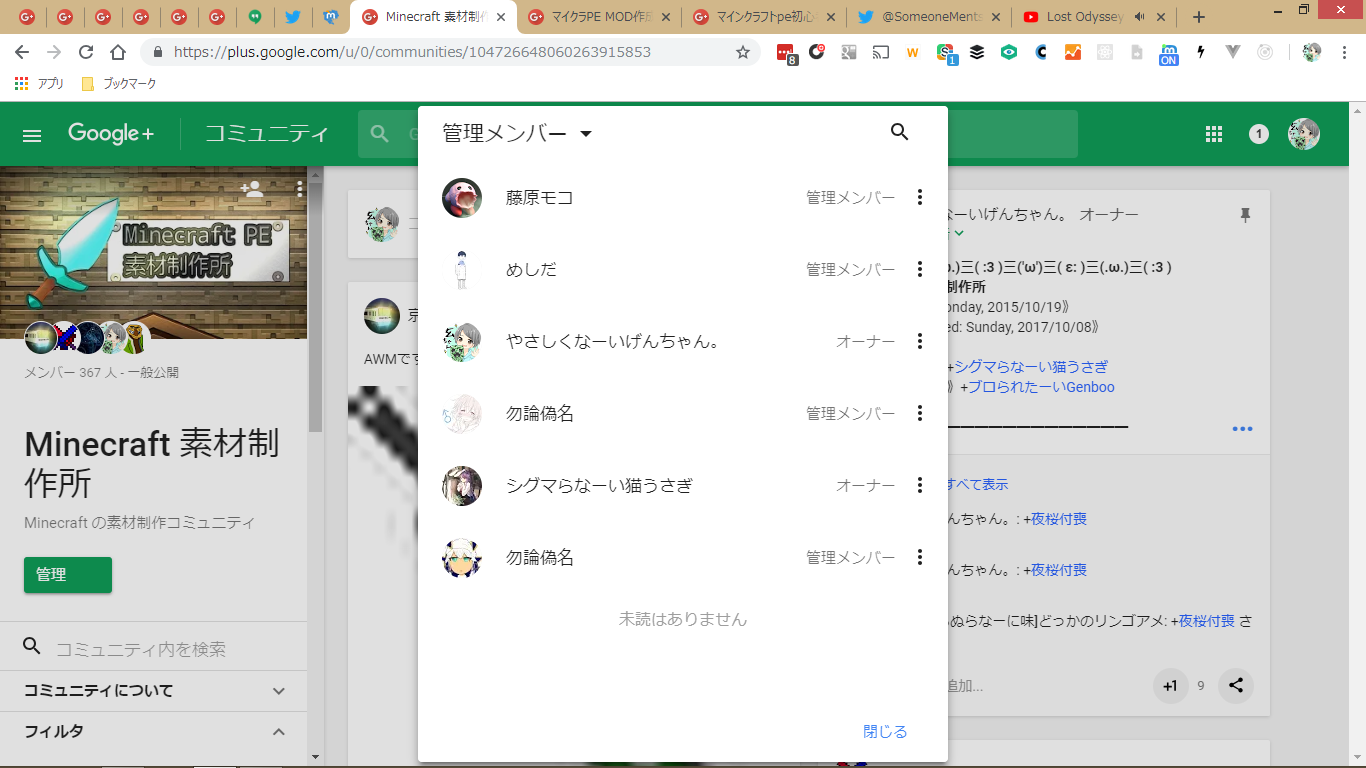Open the Google apps grid
Image resolution: width=1366 pixels, height=768 pixels.
1214,134
